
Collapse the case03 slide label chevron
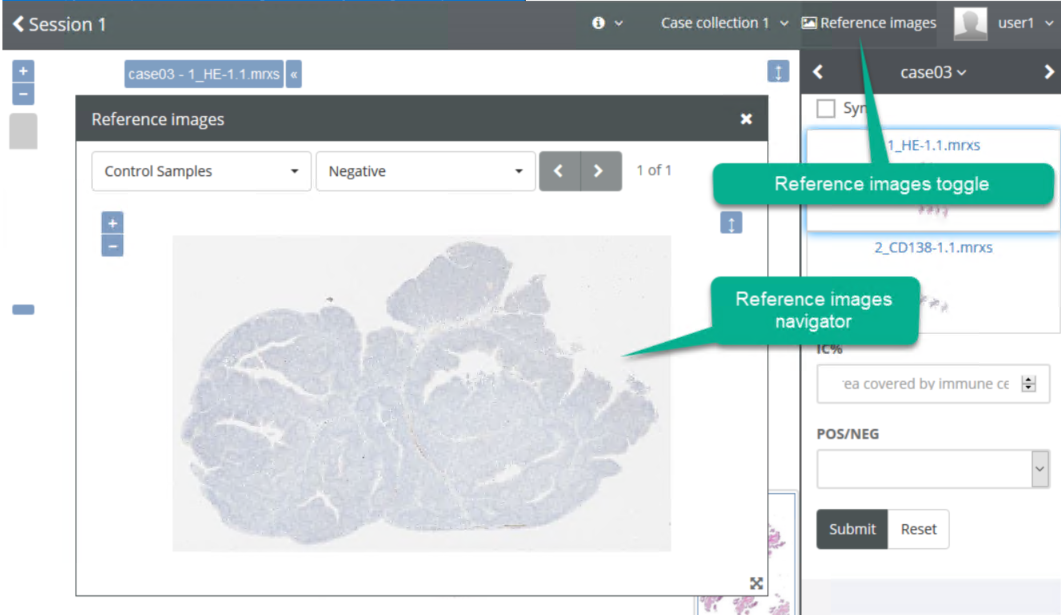(x=293, y=74)
